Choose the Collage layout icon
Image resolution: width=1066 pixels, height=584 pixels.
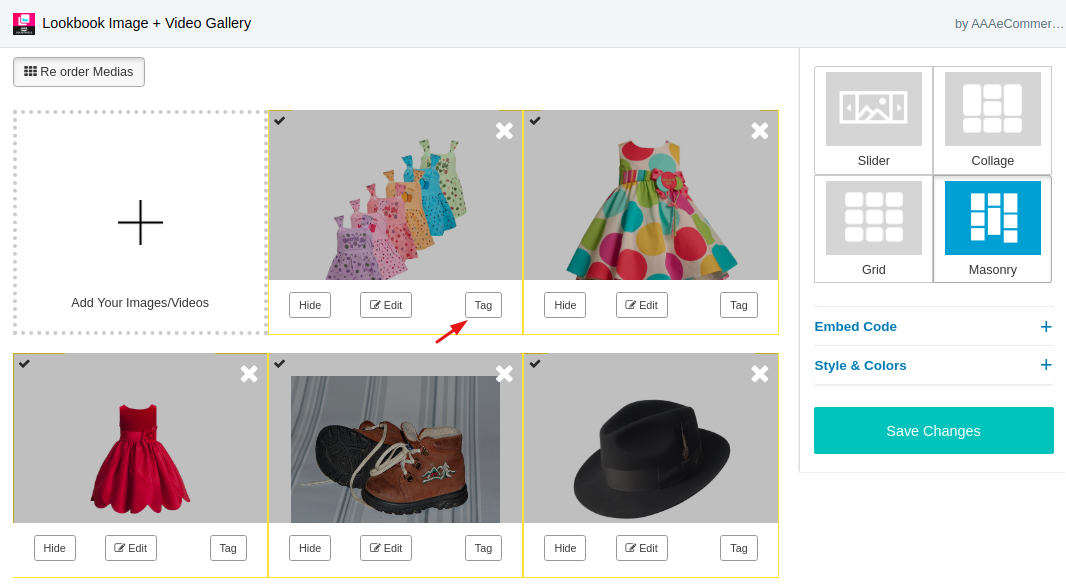click(993, 109)
